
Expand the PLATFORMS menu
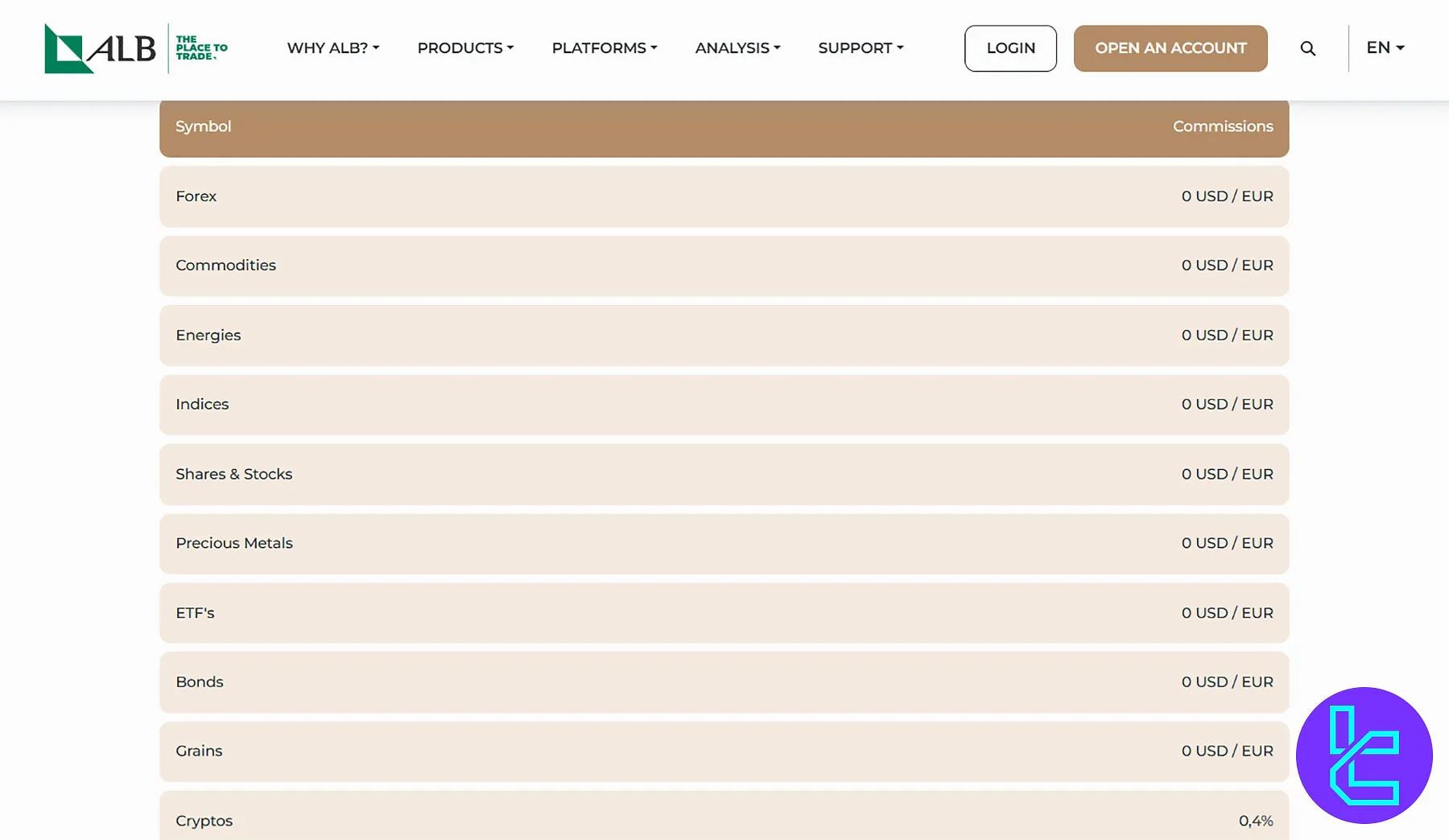[x=605, y=48]
